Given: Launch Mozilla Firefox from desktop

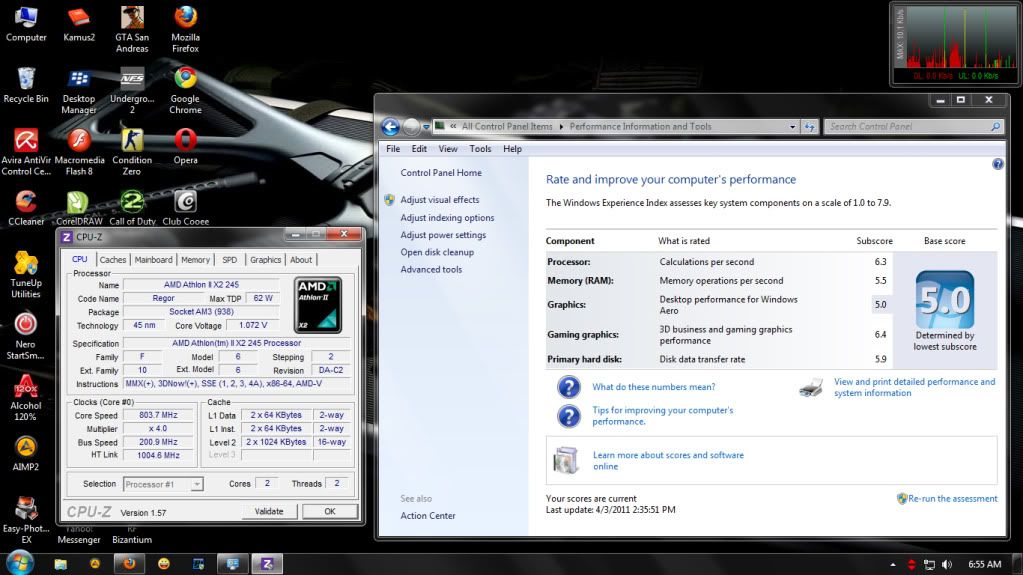Looking at the screenshot, I should 185,29.
